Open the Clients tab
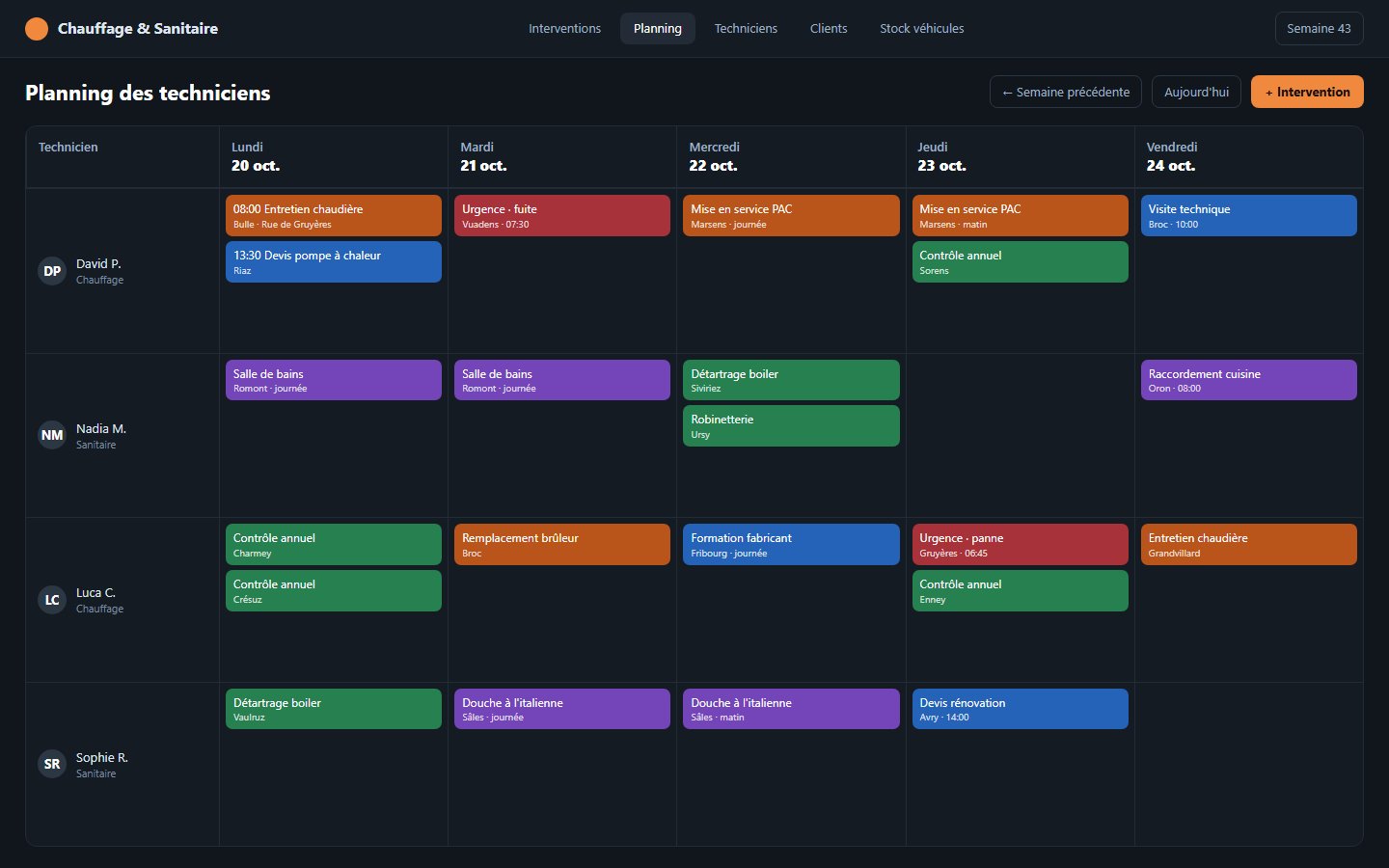Screen dimensions: 1389x868 point(829,29)
